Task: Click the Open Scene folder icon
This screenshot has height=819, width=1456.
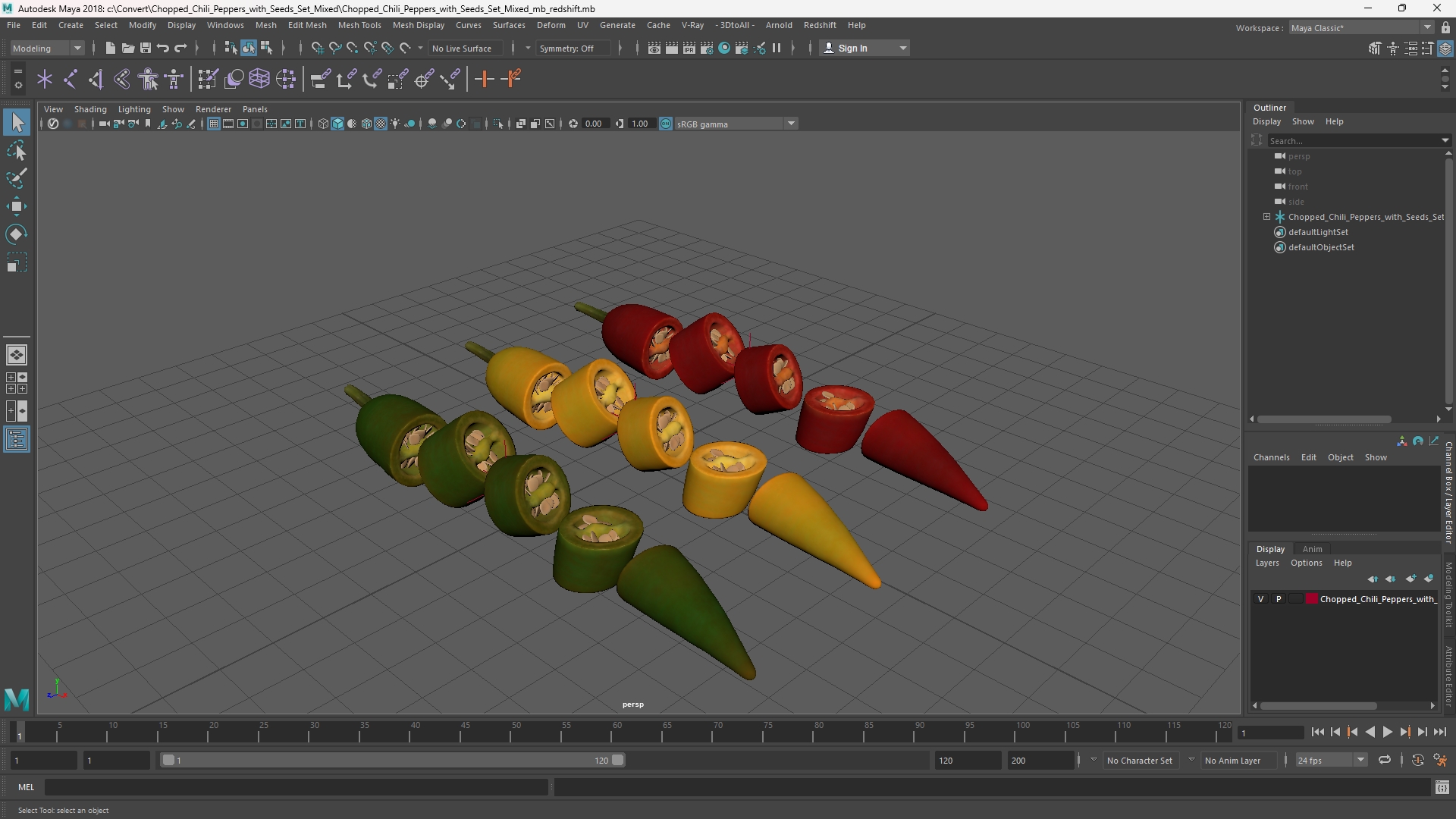Action: point(127,48)
